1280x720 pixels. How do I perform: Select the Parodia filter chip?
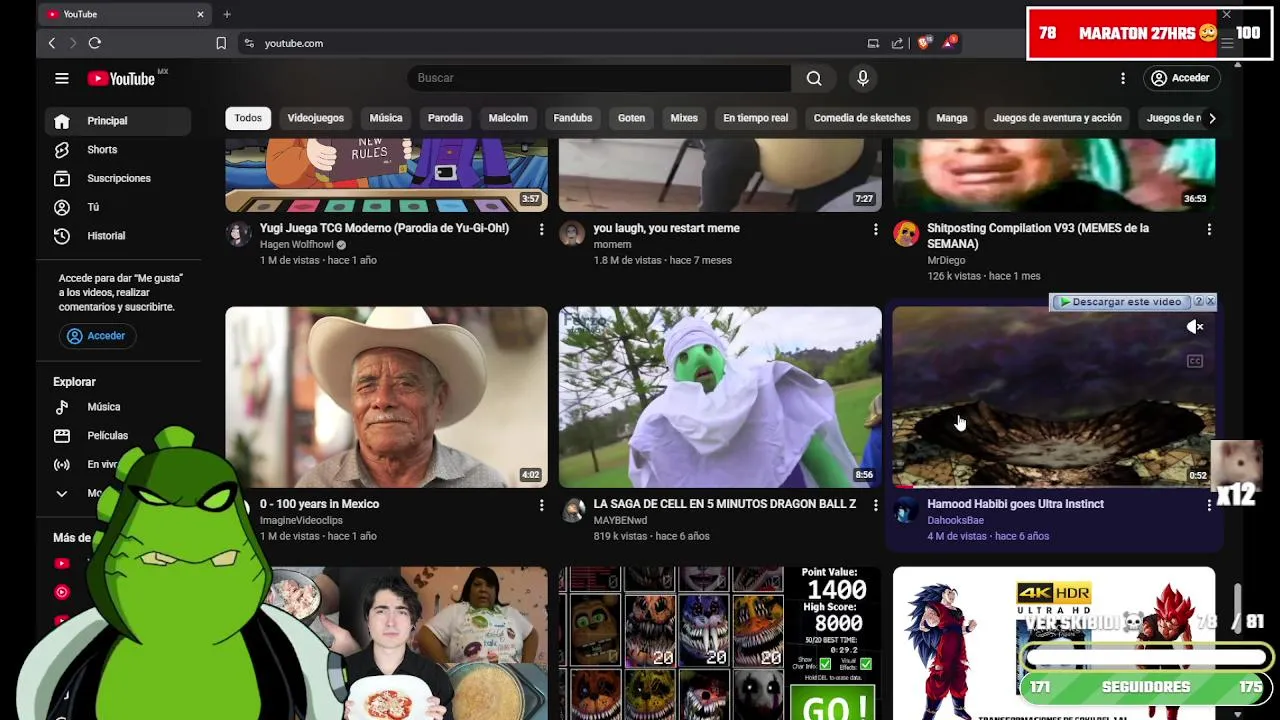[x=446, y=118]
